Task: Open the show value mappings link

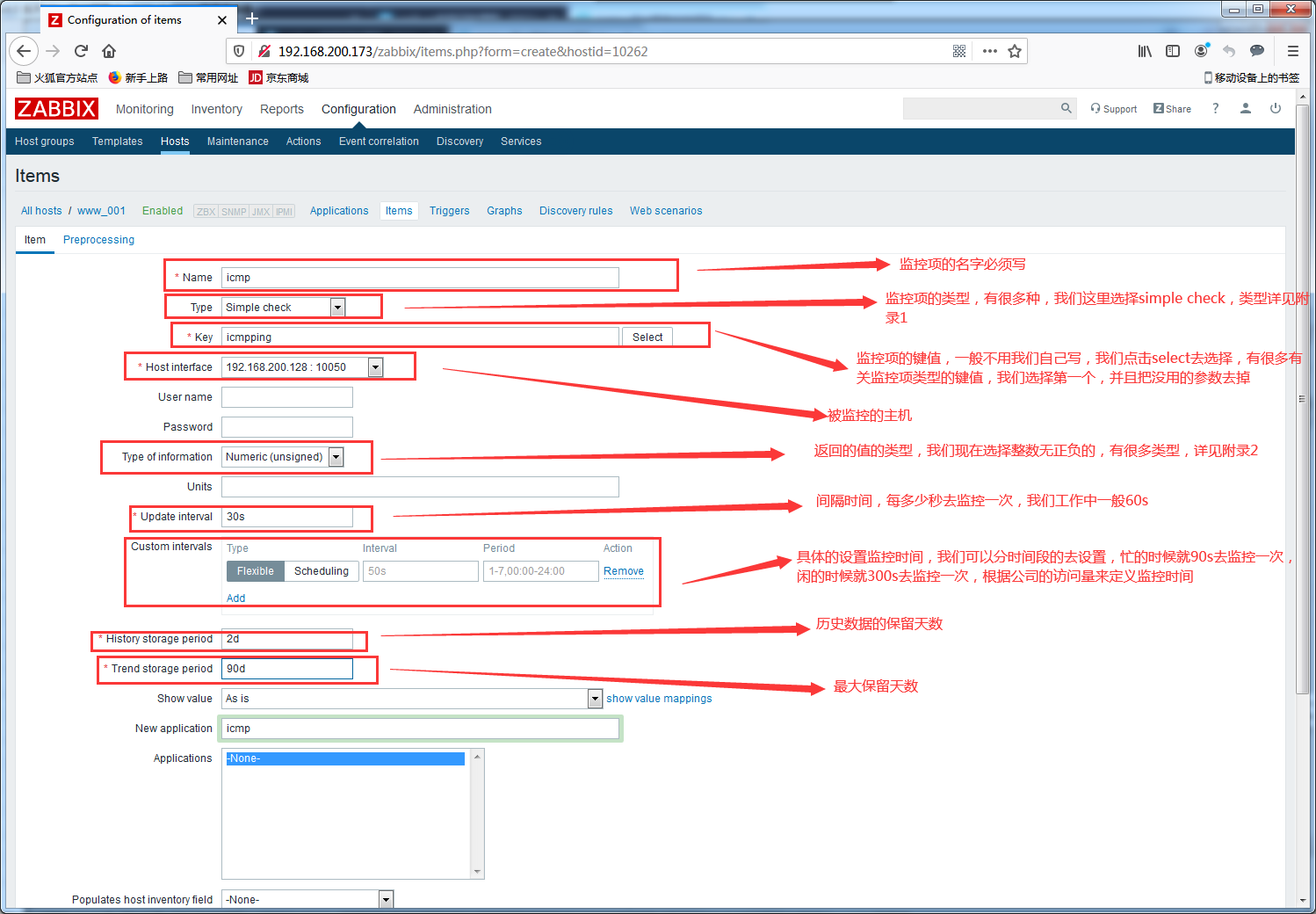Action: [x=659, y=699]
